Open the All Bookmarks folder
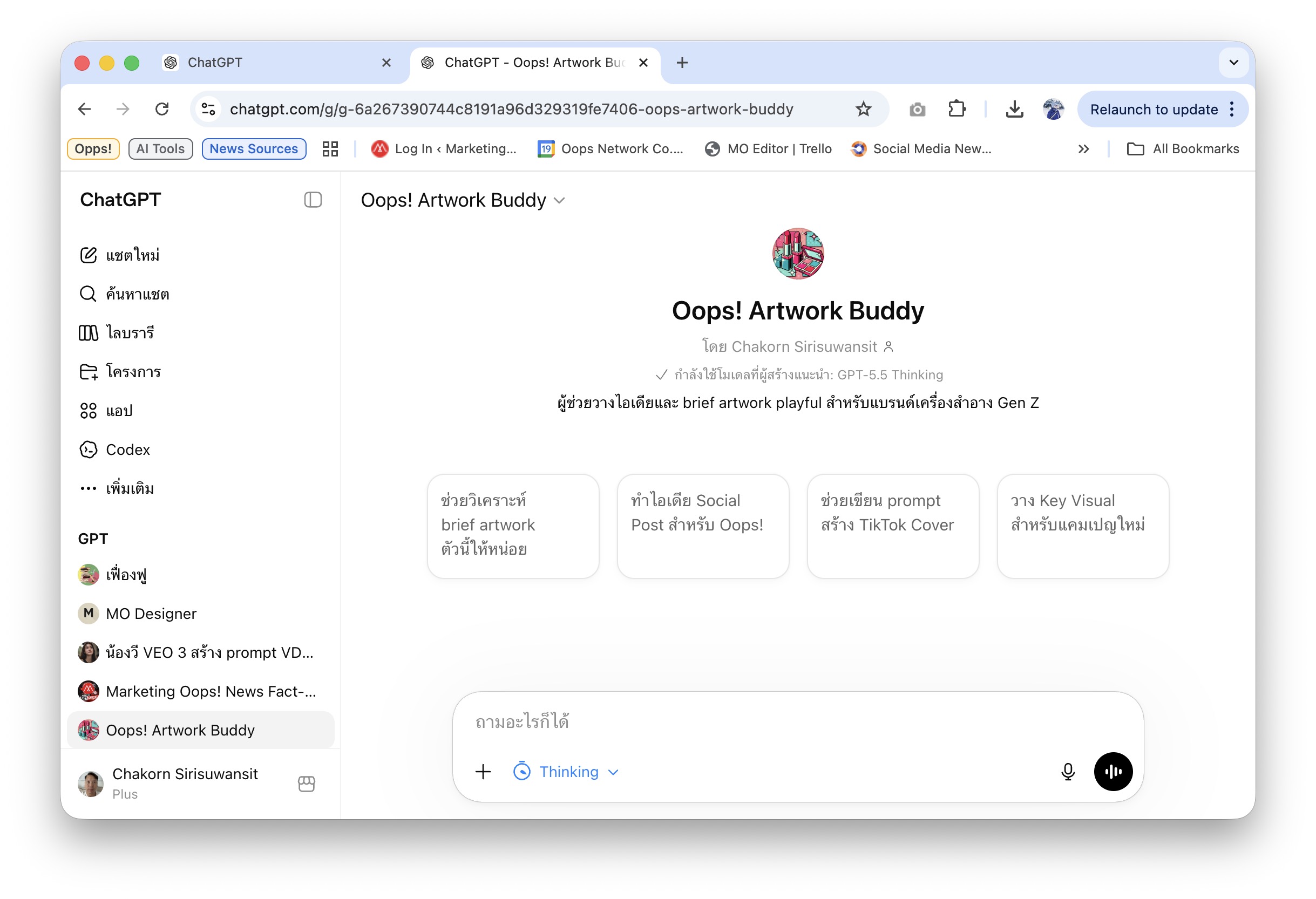The width and height of the screenshot is (1316, 899). pyautogui.click(x=1183, y=149)
